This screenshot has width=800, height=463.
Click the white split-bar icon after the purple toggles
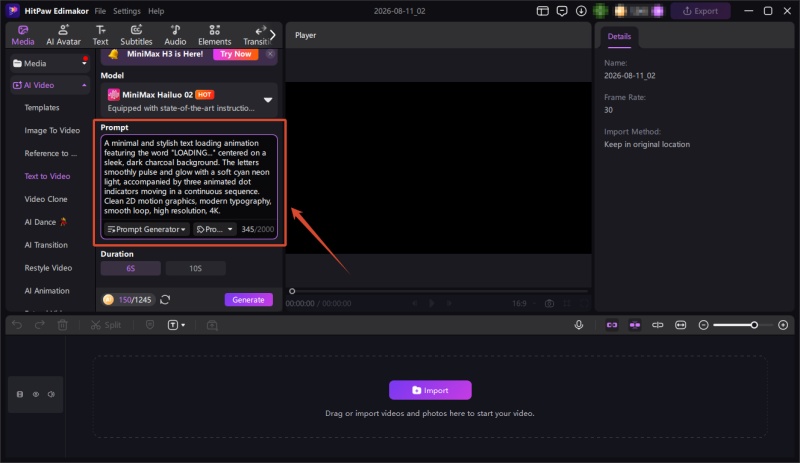click(658, 325)
